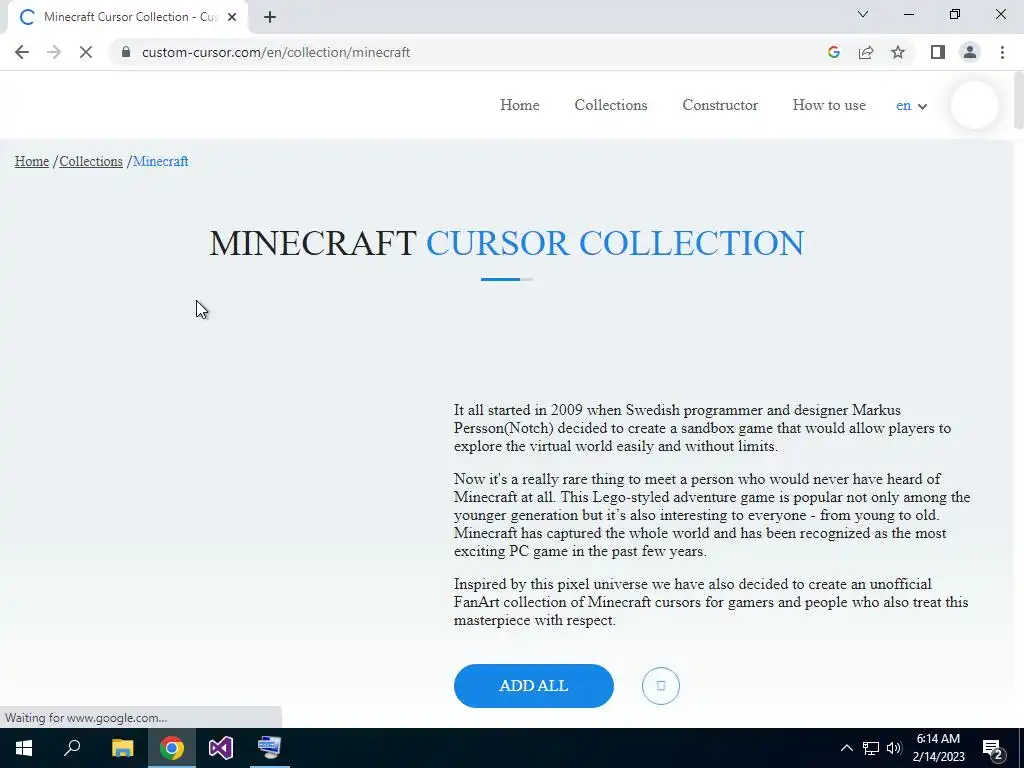Click the round icon button beside ADD ALL
The image size is (1024, 768).
pyautogui.click(x=660, y=686)
